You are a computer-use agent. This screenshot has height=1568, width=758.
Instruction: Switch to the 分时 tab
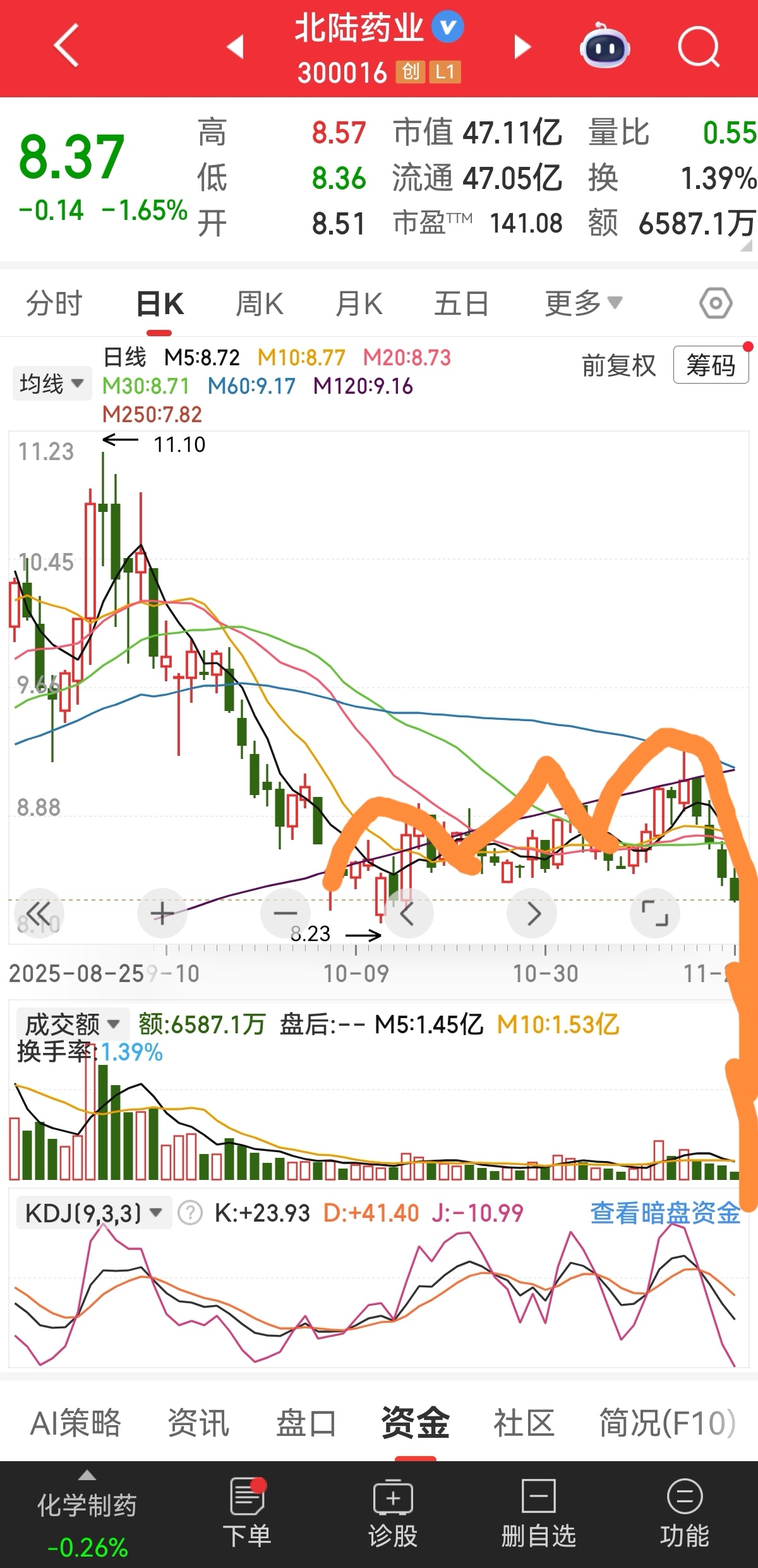pos(54,303)
